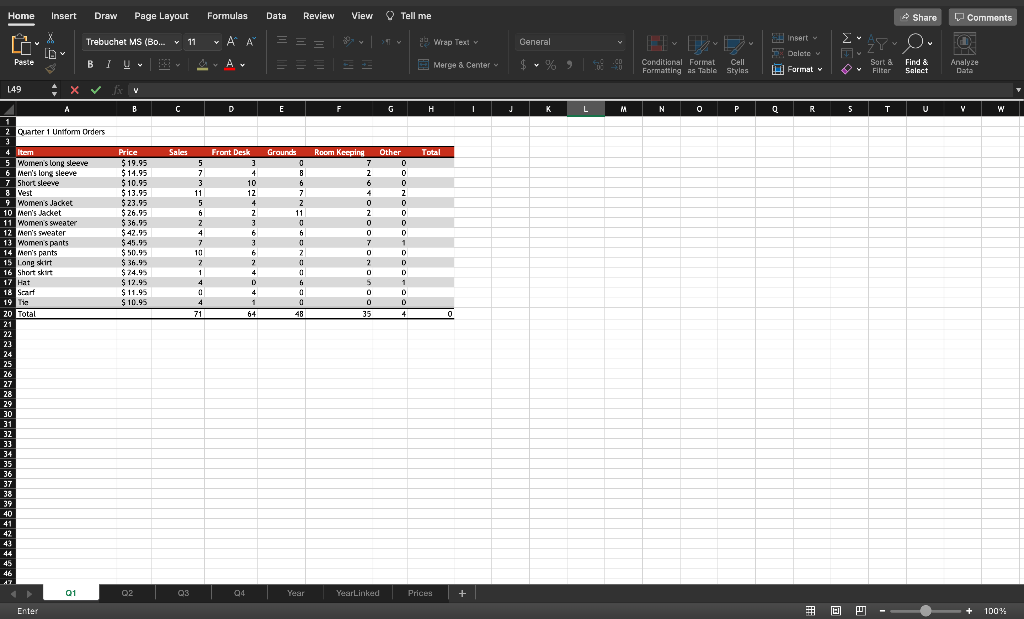Viewport: 1024px width, 619px height.
Task: Toggle Bold formatting
Action: [90, 65]
